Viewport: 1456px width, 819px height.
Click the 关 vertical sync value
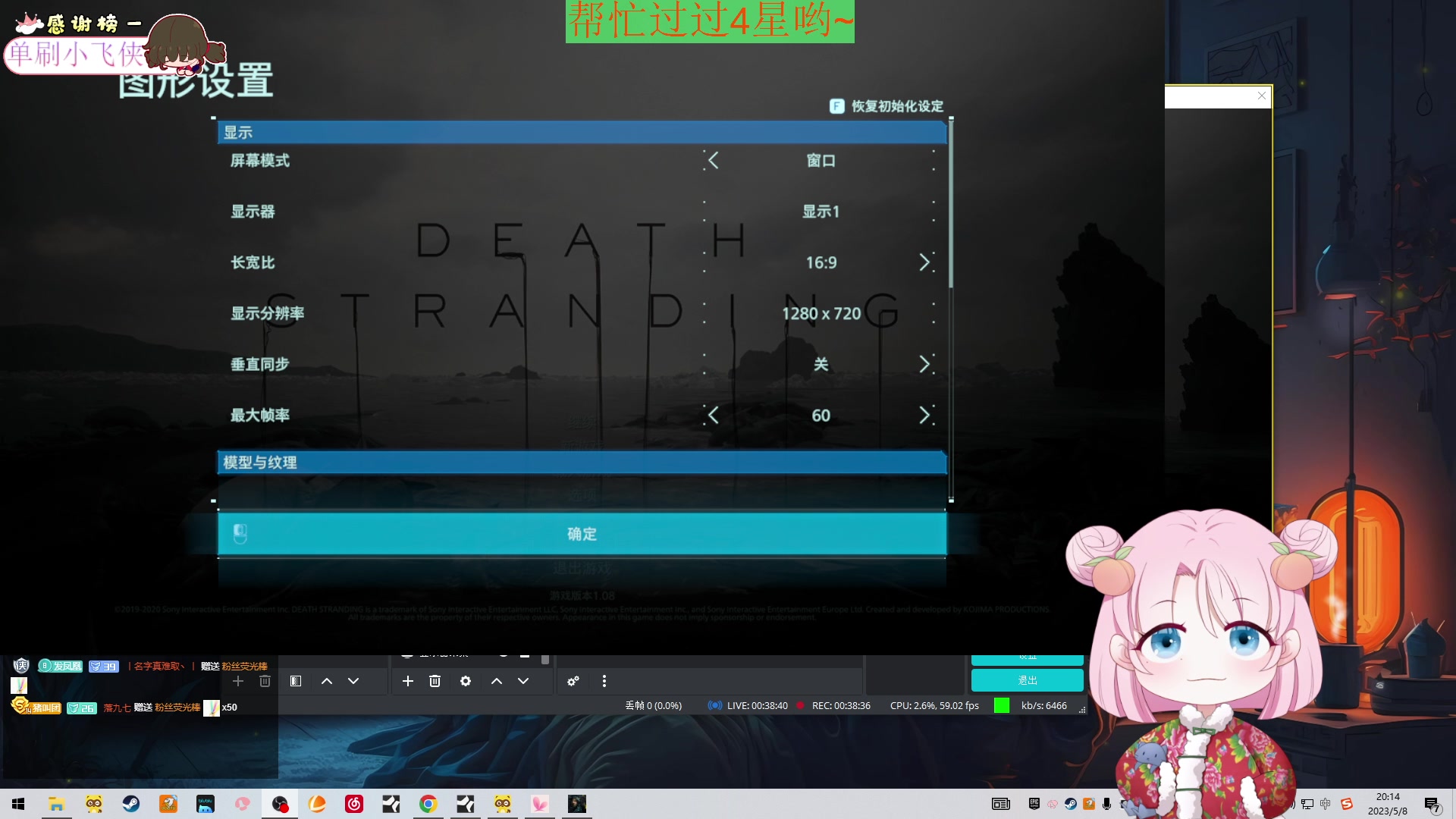pyautogui.click(x=821, y=364)
